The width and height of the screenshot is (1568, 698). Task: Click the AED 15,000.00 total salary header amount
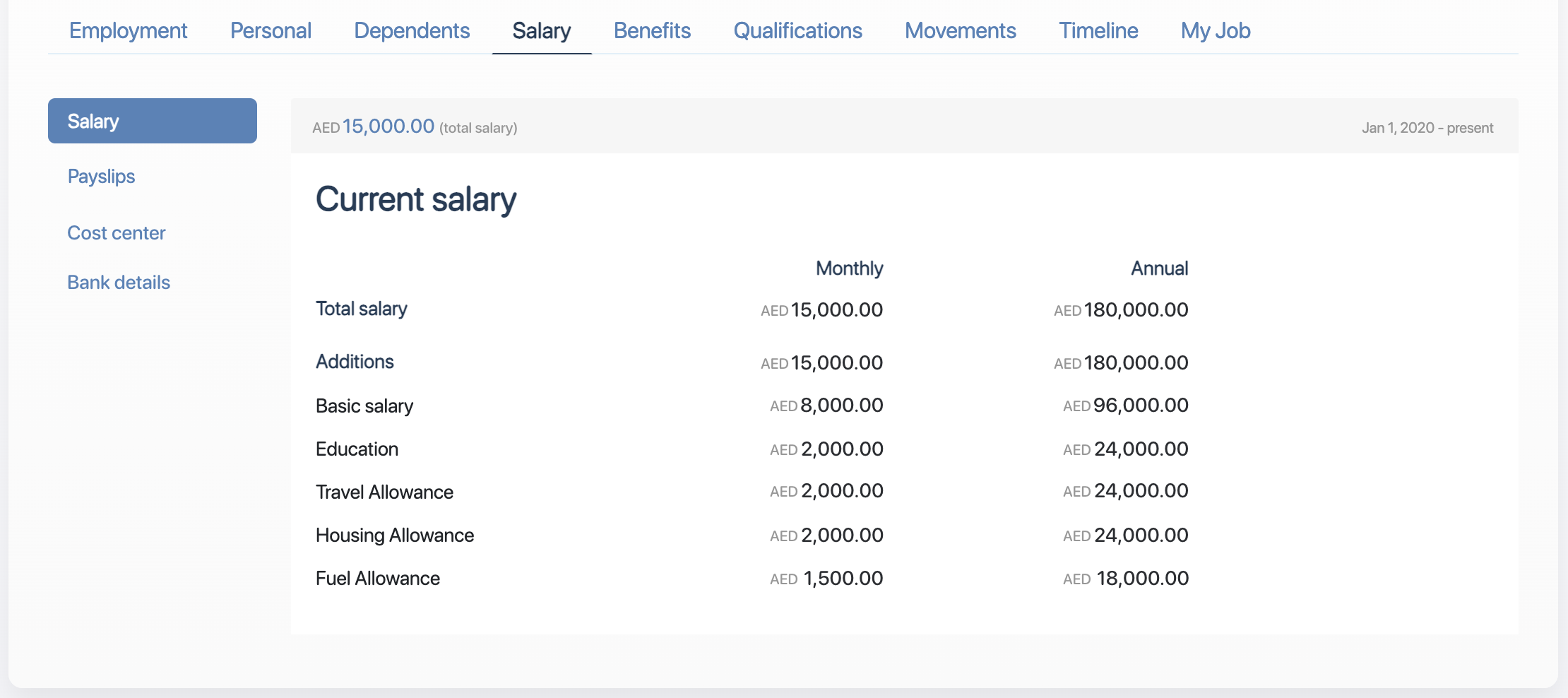coord(388,126)
